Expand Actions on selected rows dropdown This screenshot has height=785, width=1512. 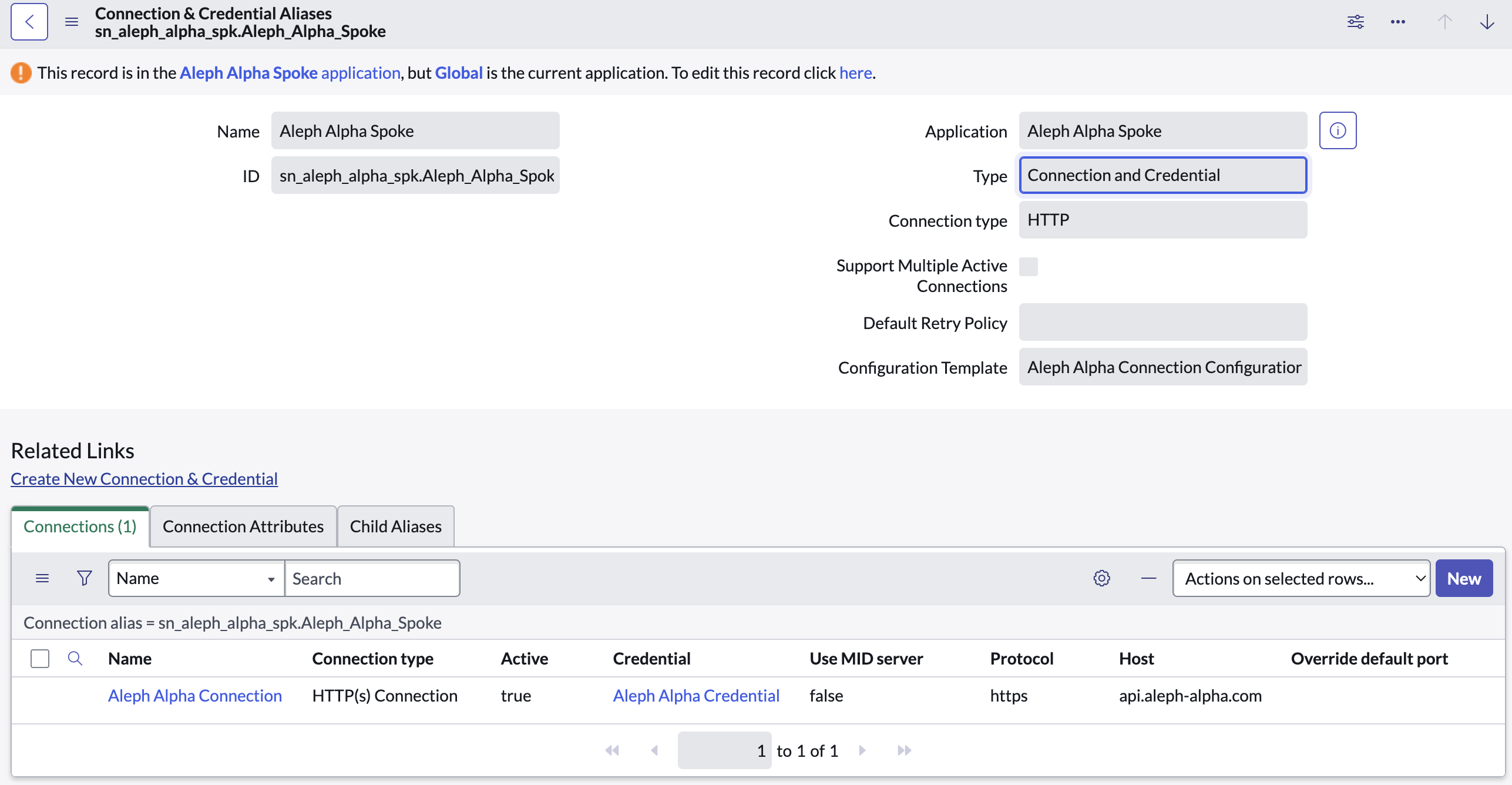click(1301, 578)
